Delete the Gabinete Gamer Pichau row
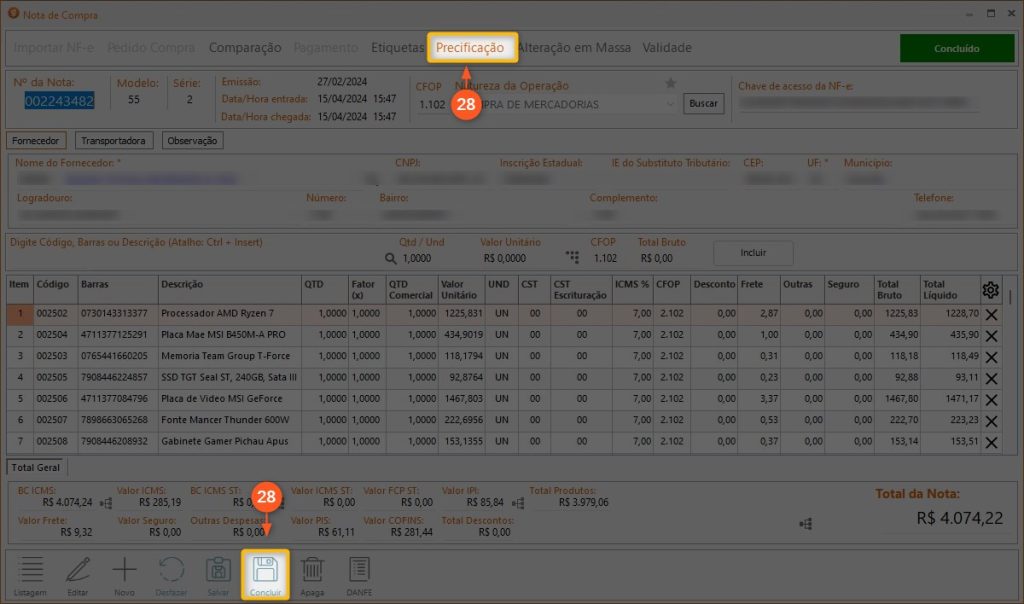 (x=991, y=441)
